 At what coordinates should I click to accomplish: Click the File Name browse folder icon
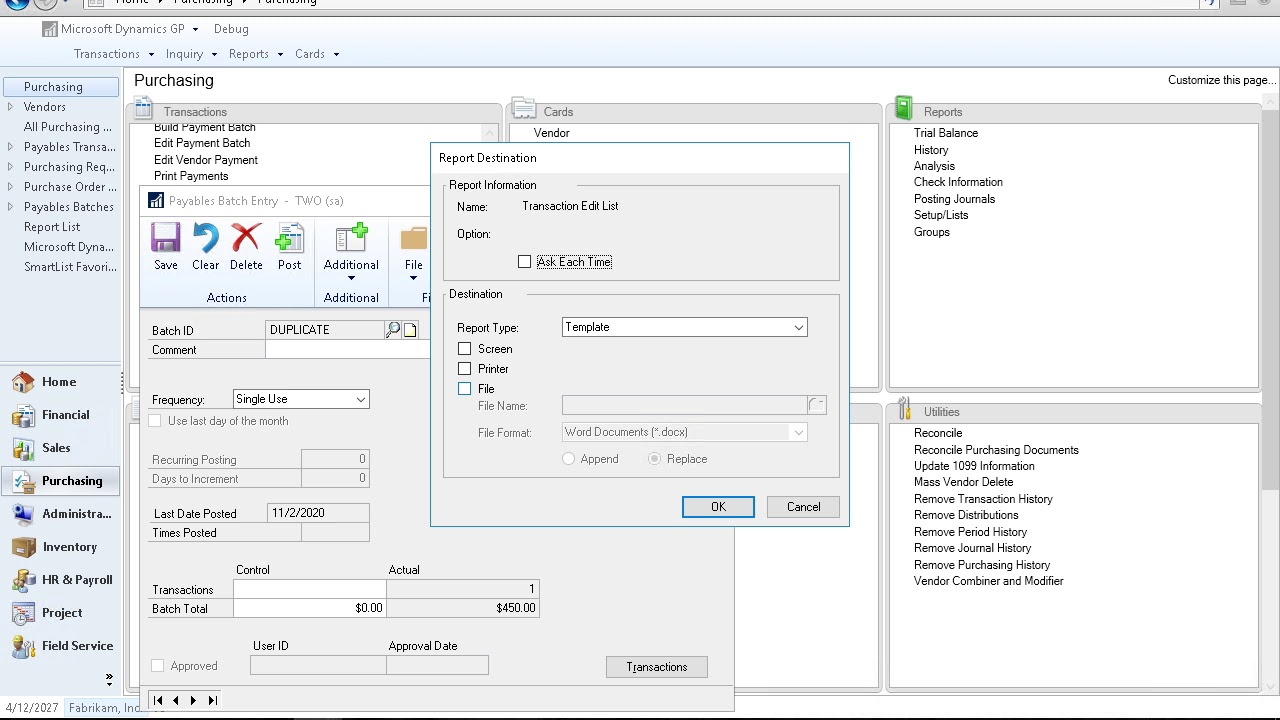(817, 405)
